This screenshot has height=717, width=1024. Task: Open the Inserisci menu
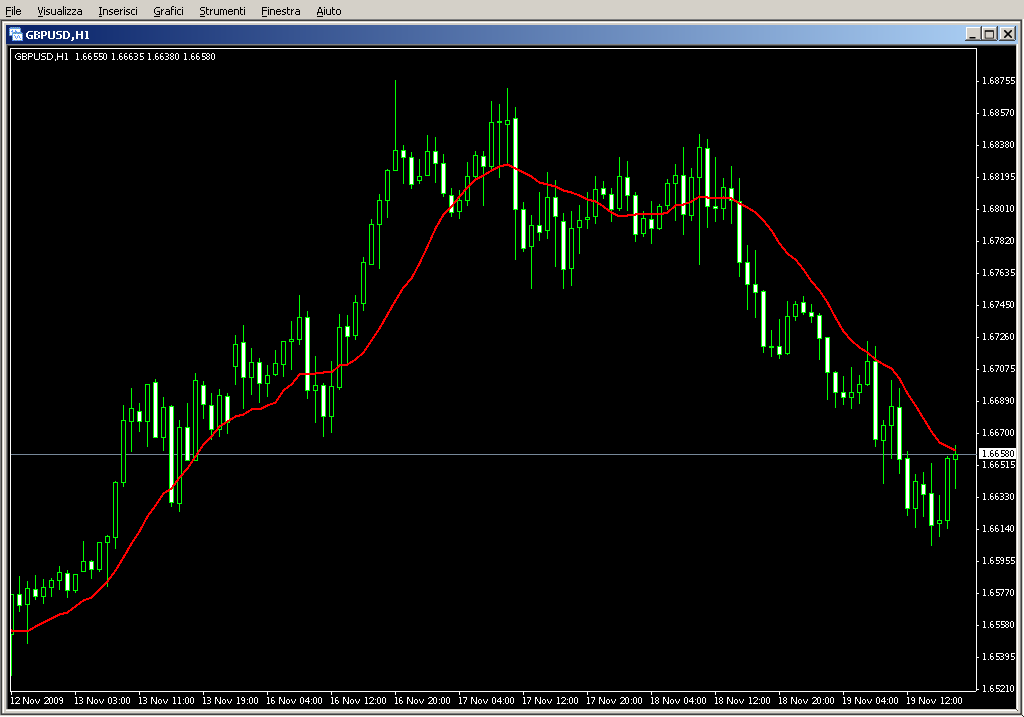118,11
